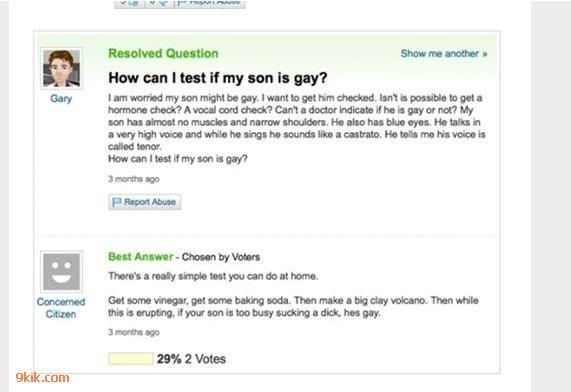571x392 pixels.
Task: Click the green Best Answer label
Action: click(x=141, y=256)
